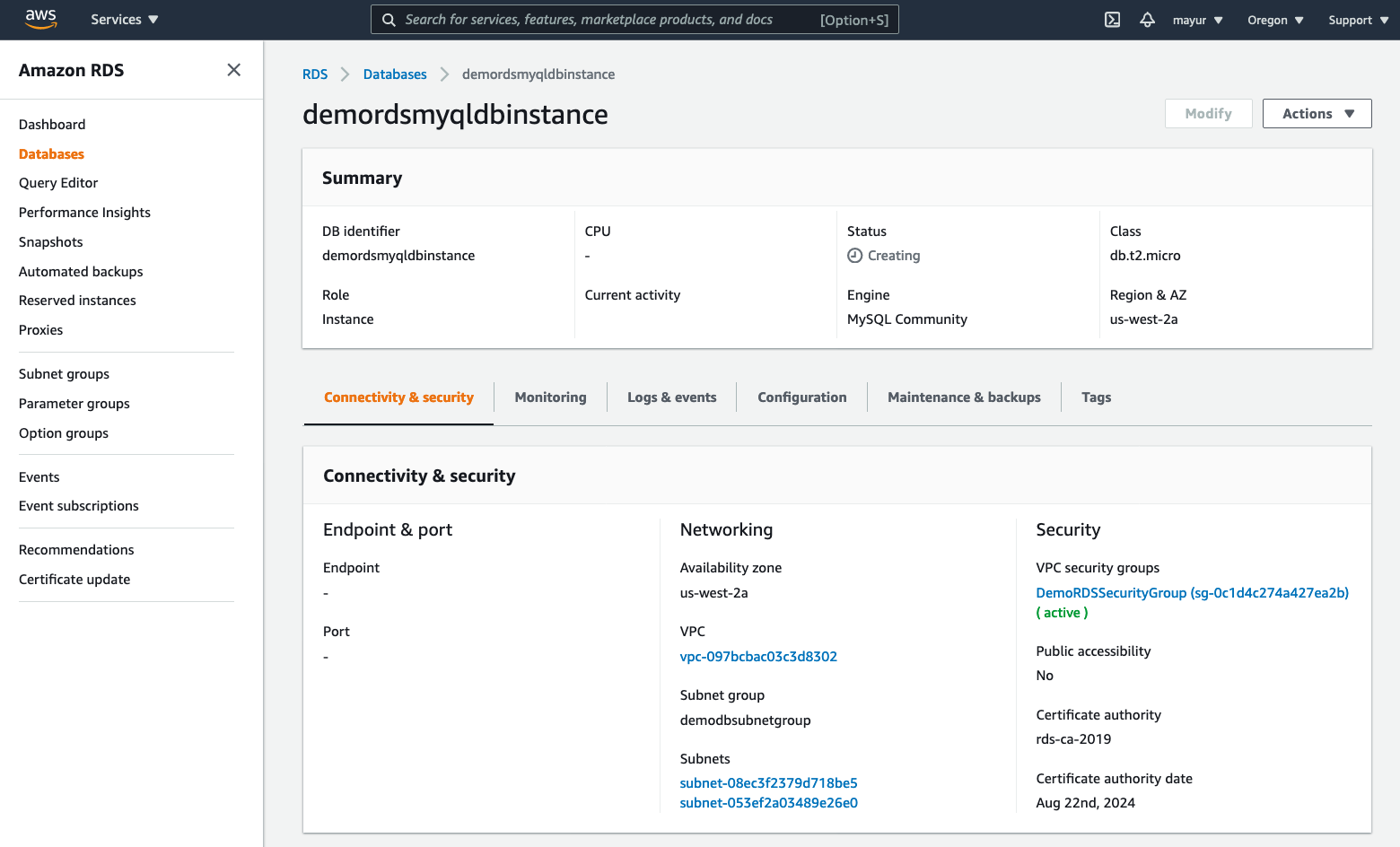Screen dimensions: 1400x847
Task: Switch to the Monitoring tab
Action: [550, 397]
